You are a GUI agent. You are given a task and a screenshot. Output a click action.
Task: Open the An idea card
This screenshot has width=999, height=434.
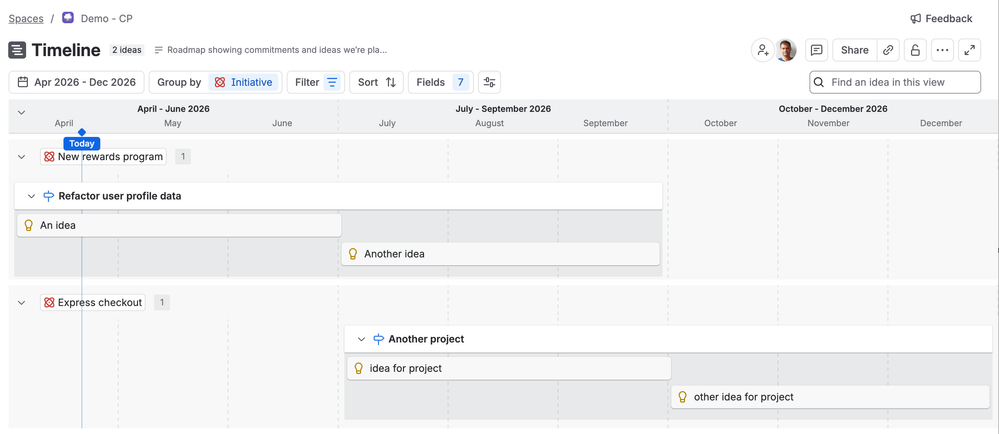(179, 225)
